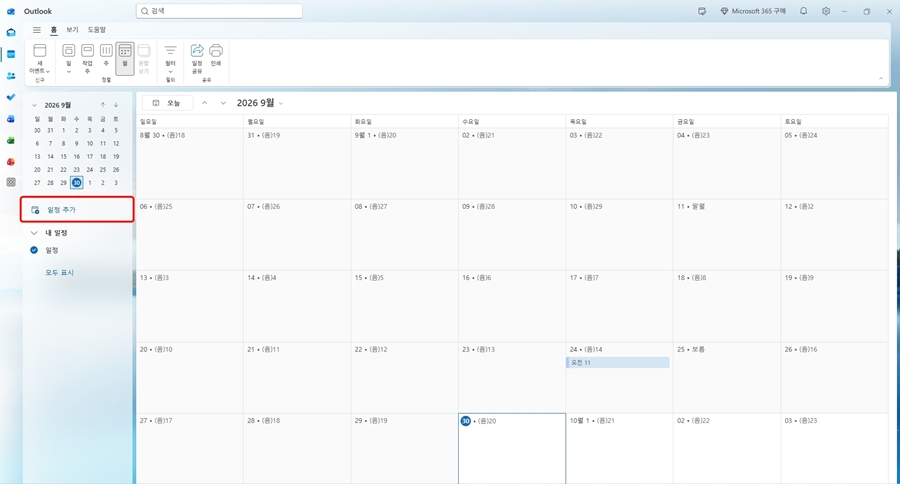900x484 pixels.
Task: Switch to Work week view (작업 주)
Action: (x=87, y=59)
